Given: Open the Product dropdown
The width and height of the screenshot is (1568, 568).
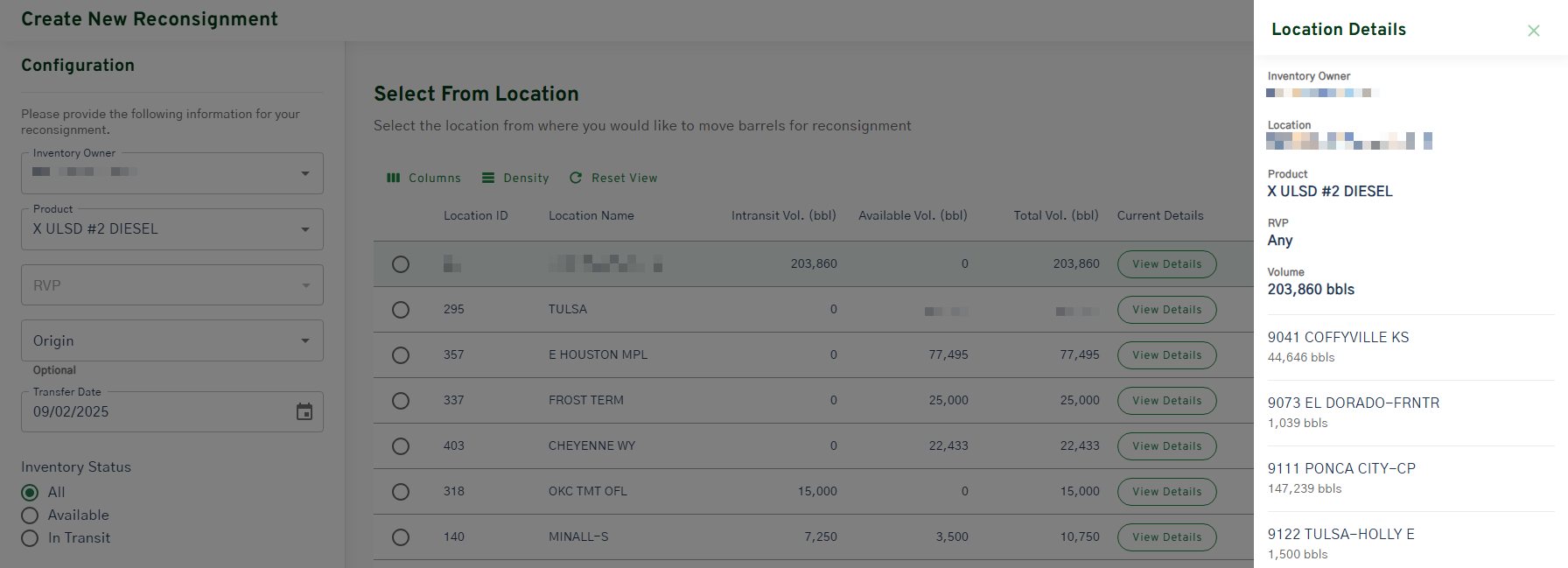Looking at the screenshot, I should coord(172,229).
